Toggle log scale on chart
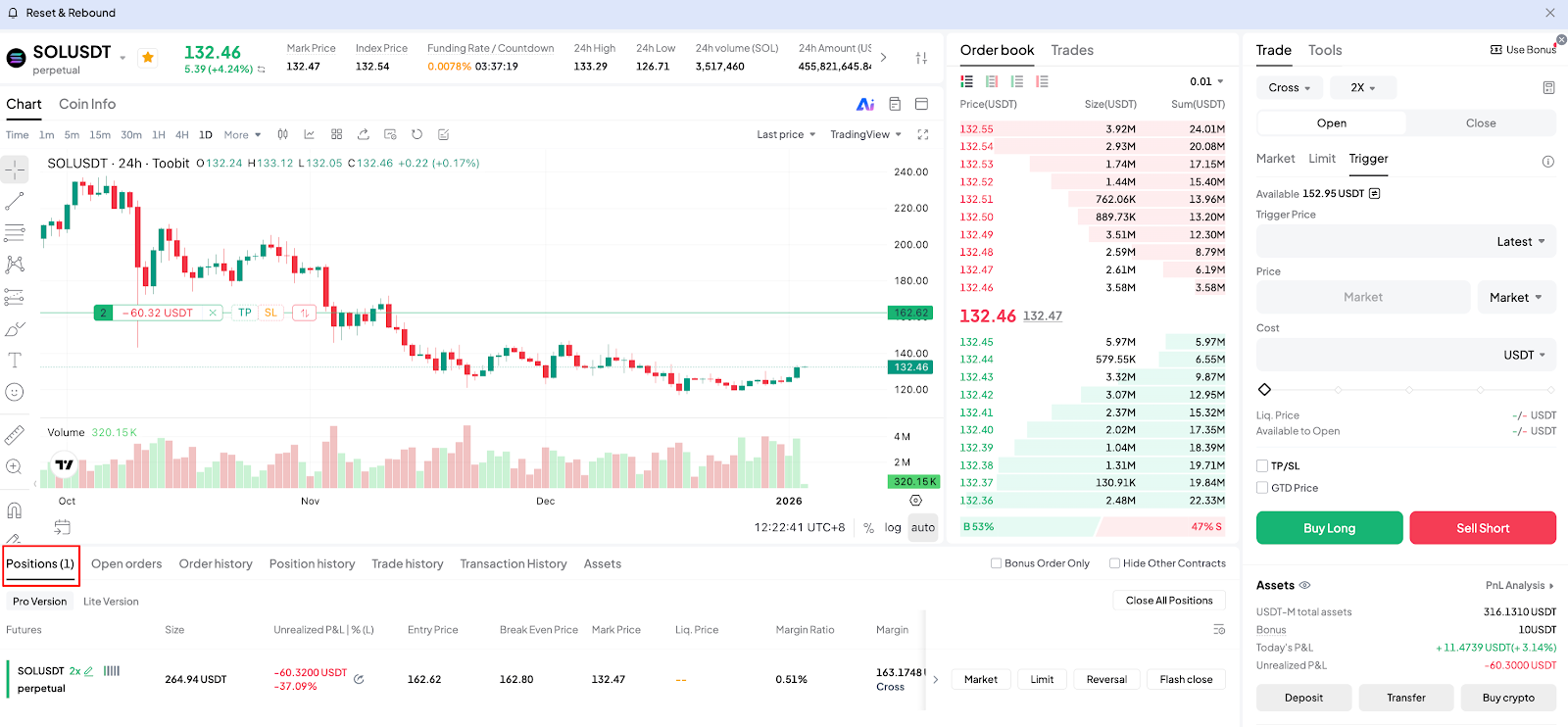Screen dimensions: 1568x727 coord(893,527)
